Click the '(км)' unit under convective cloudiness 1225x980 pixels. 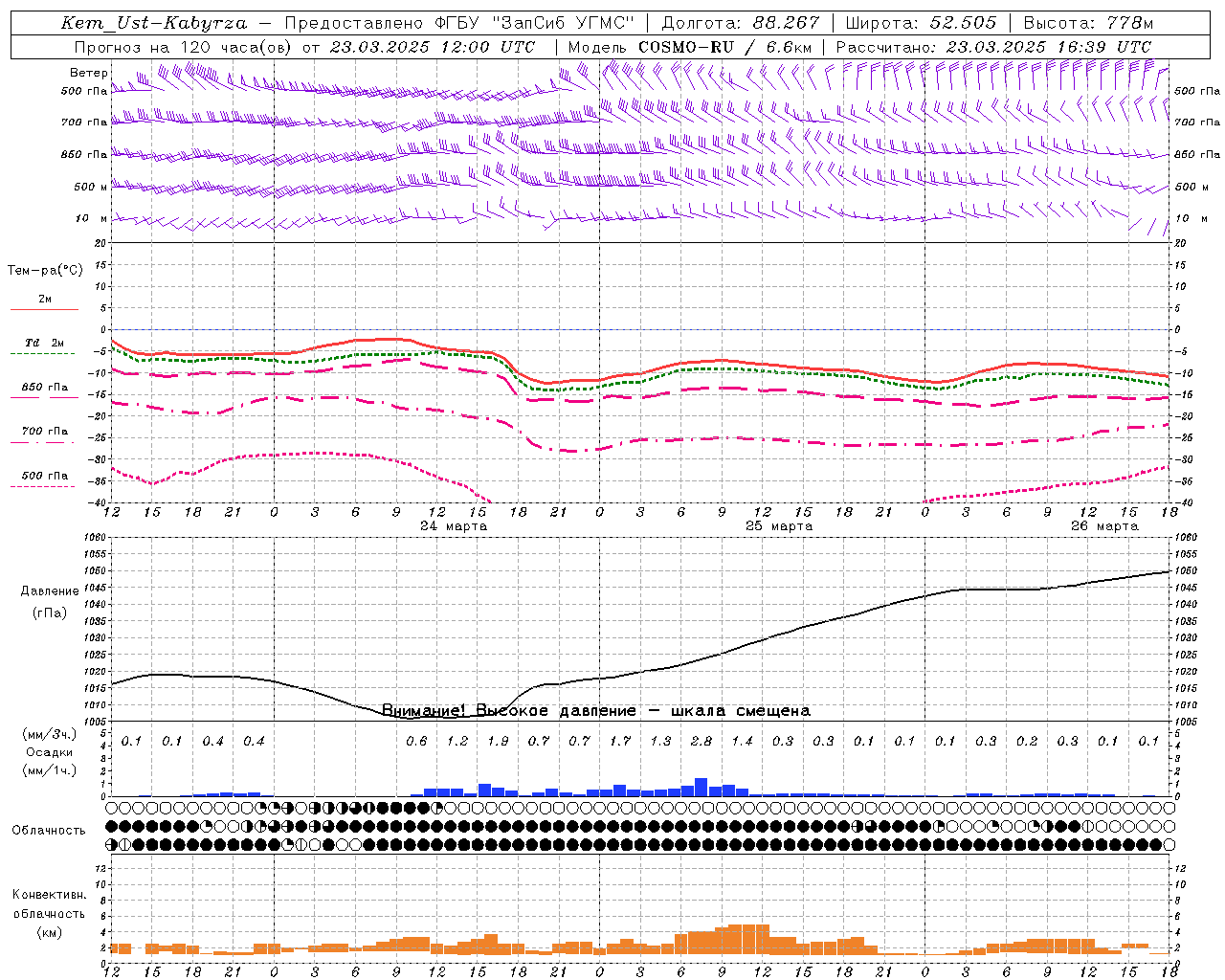(x=50, y=932)
